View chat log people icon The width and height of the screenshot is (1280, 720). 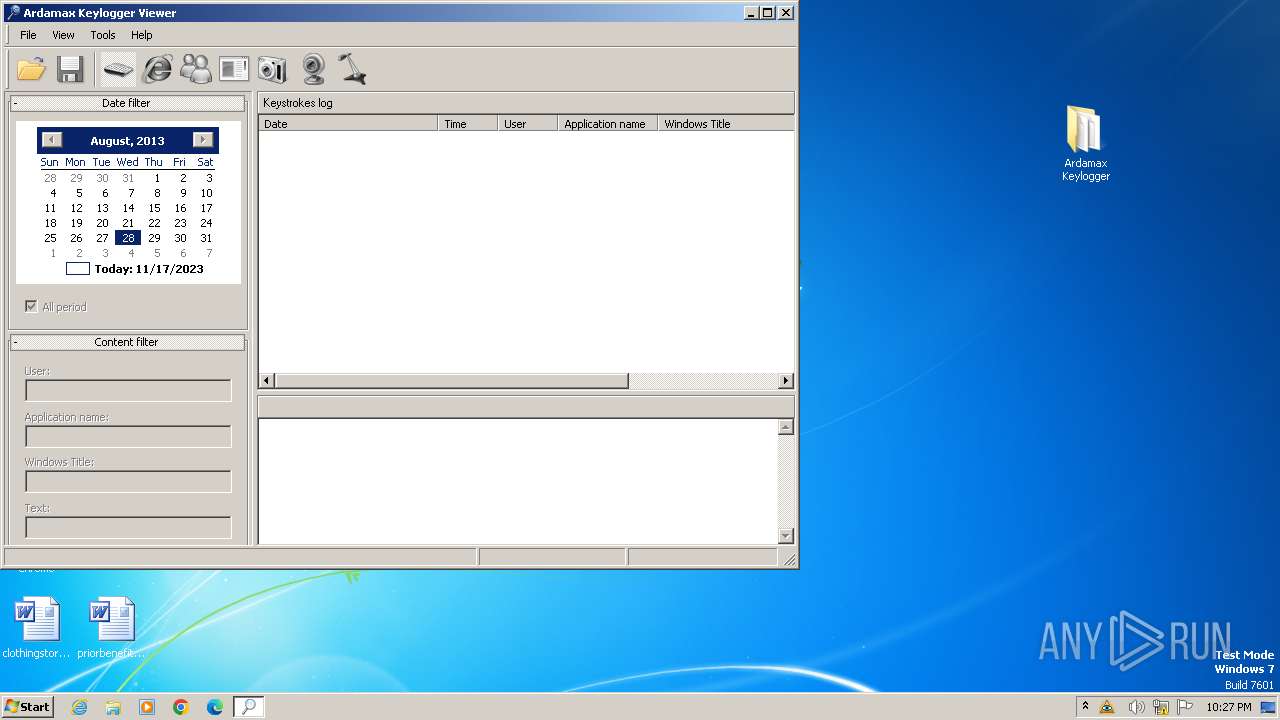tap(196, 69)
